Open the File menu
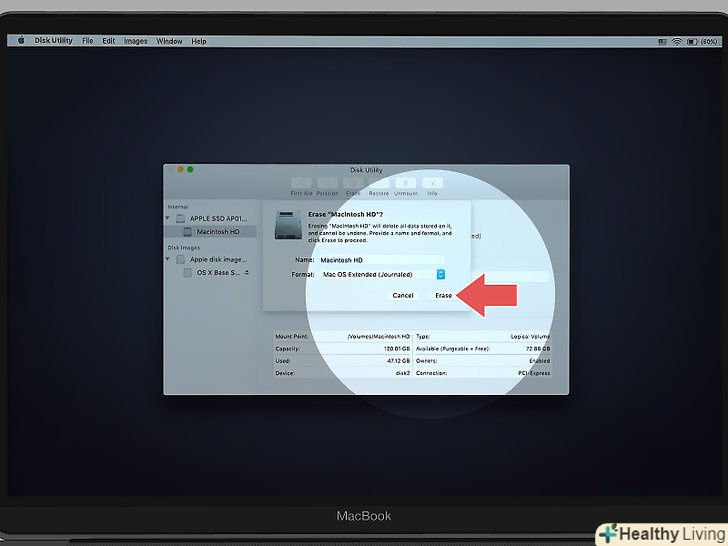The width and height of the screenshot is (728, 546). click(88, 41)
